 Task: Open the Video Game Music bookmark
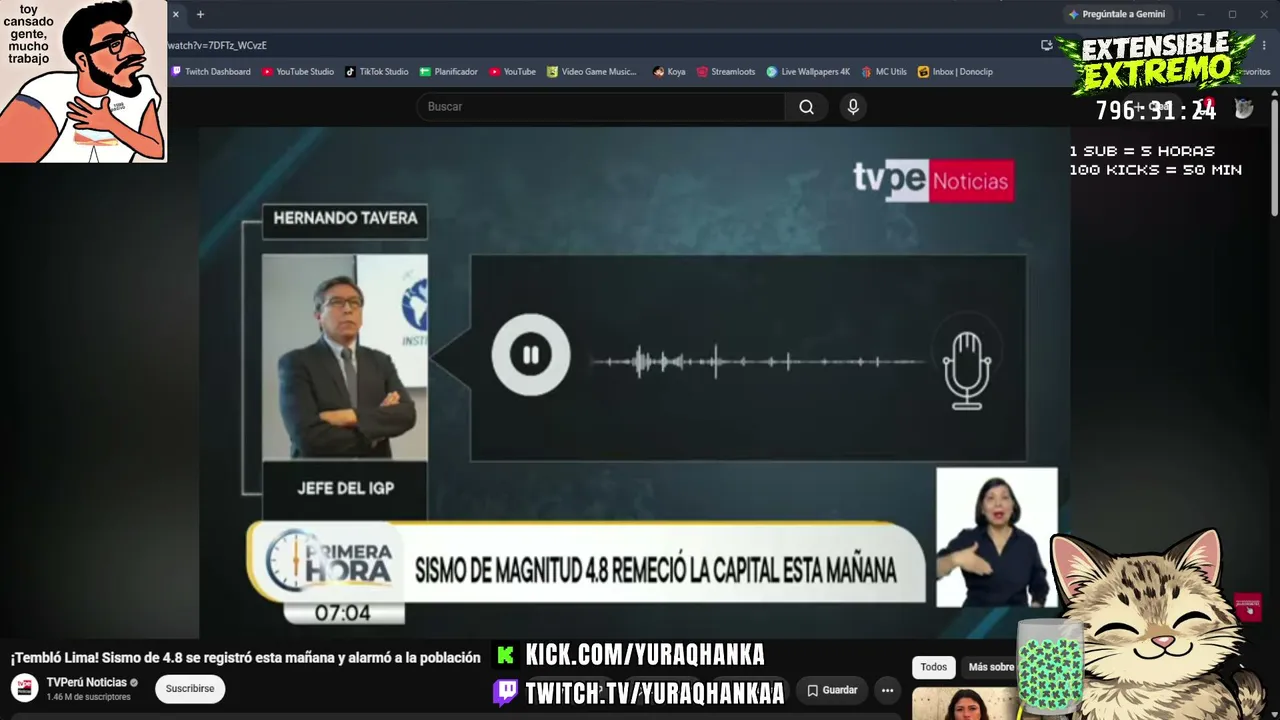tap(592, 72)
